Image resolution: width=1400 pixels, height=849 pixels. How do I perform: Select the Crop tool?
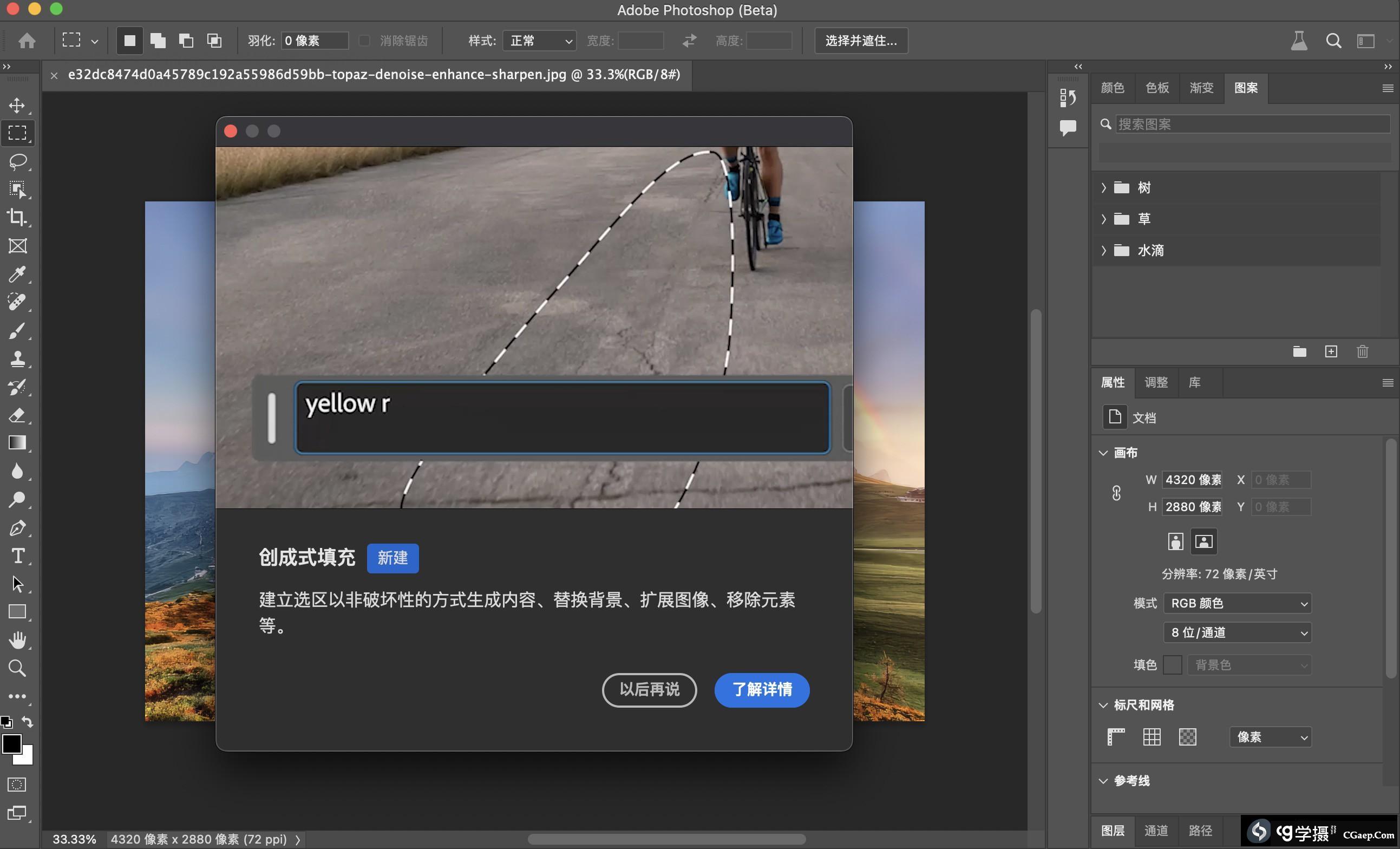pos(17,218)
